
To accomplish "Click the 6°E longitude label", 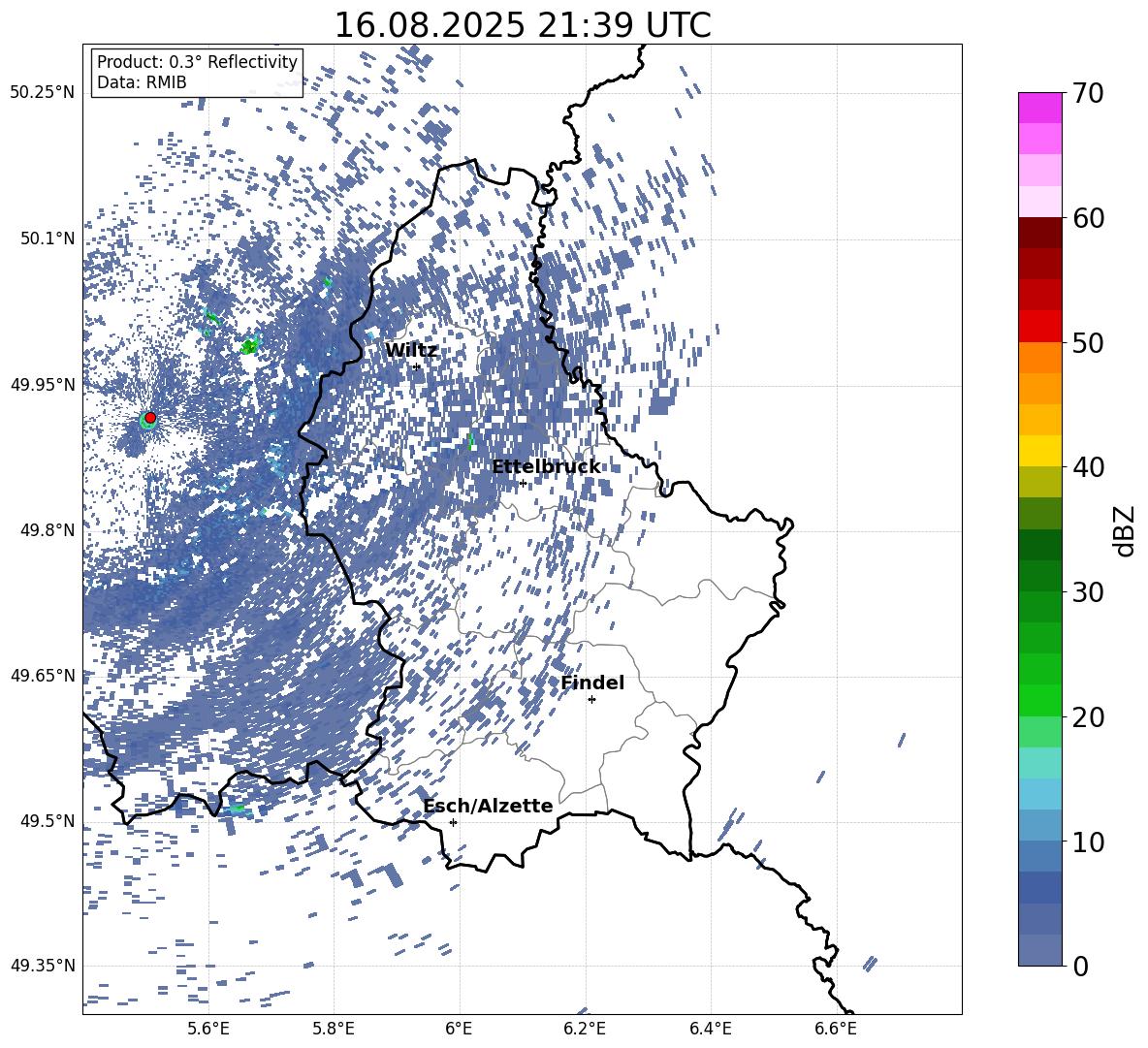I will 459,1029.
